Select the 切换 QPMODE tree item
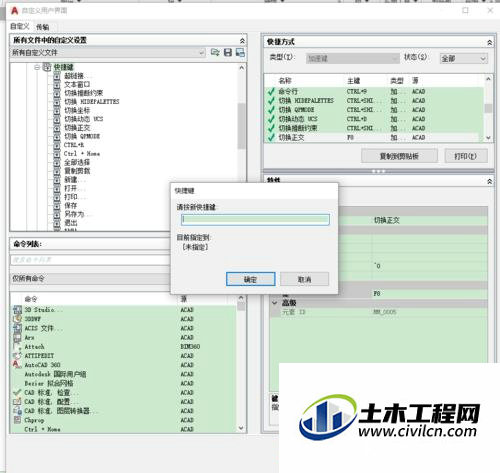This screenshot has width=500, height=473. [x=82, y=136]
